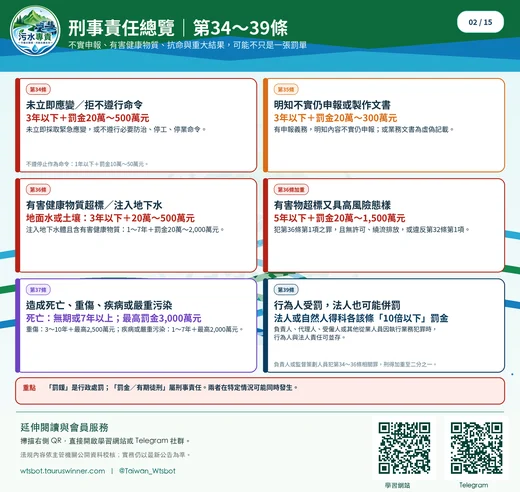Click the 第36條加重 badge
Screen dimensions: 520x492
click(291, 189)
